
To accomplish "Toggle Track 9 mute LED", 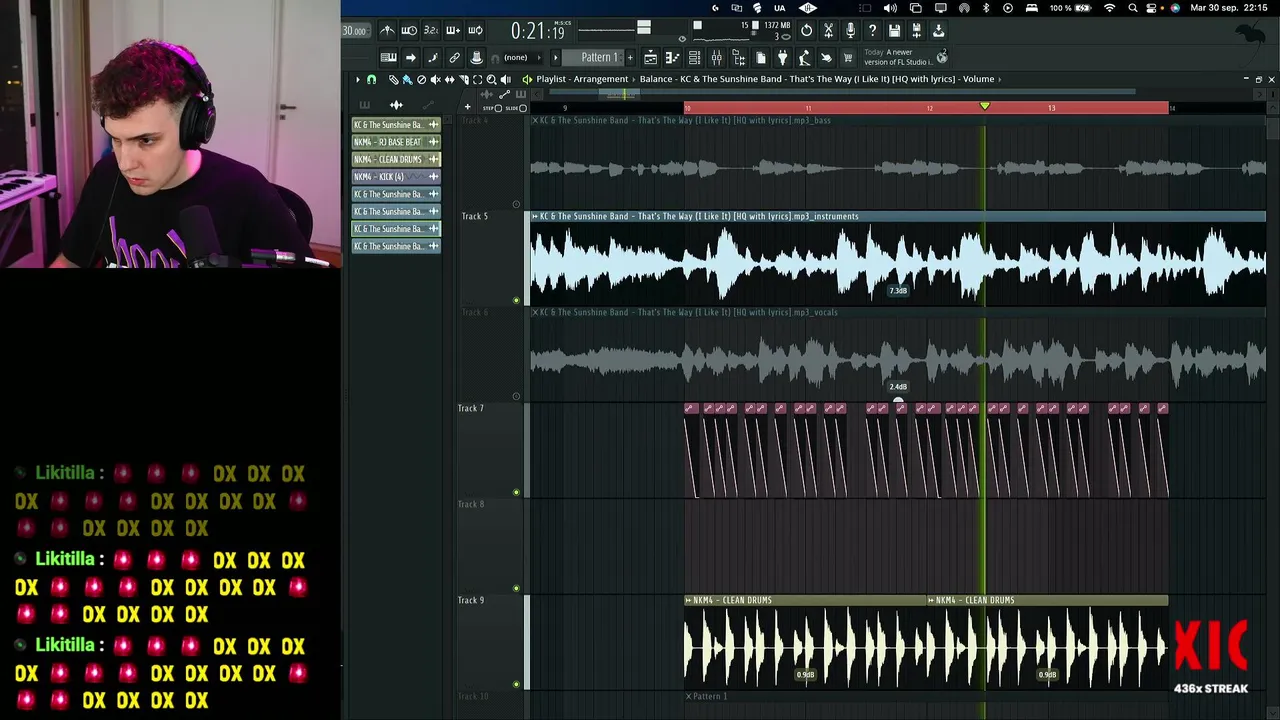I will tap(516, 684).
